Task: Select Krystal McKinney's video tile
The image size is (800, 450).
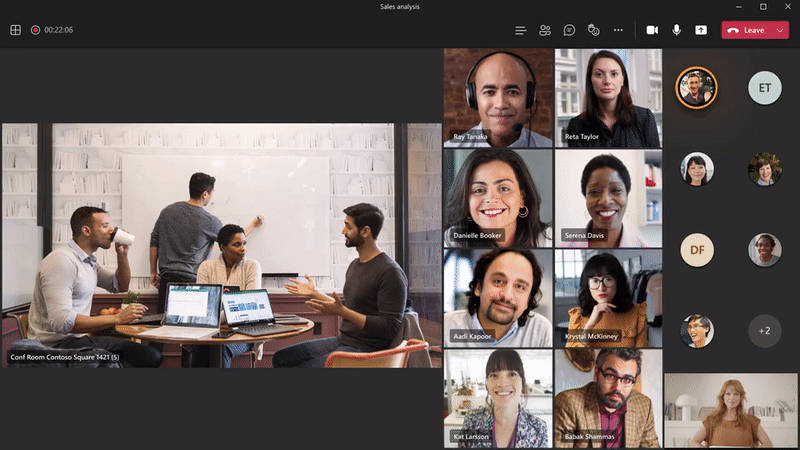Action: tap(608, 298)
